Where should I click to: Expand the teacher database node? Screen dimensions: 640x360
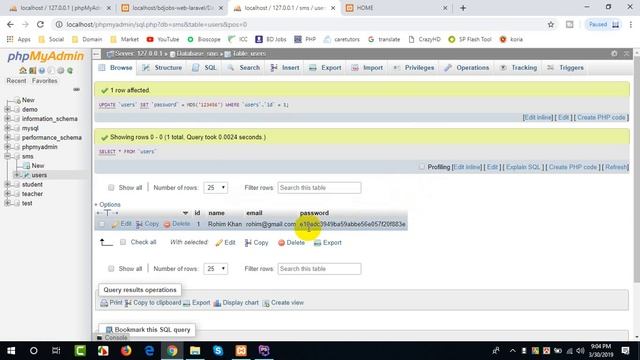pos(7,194)
